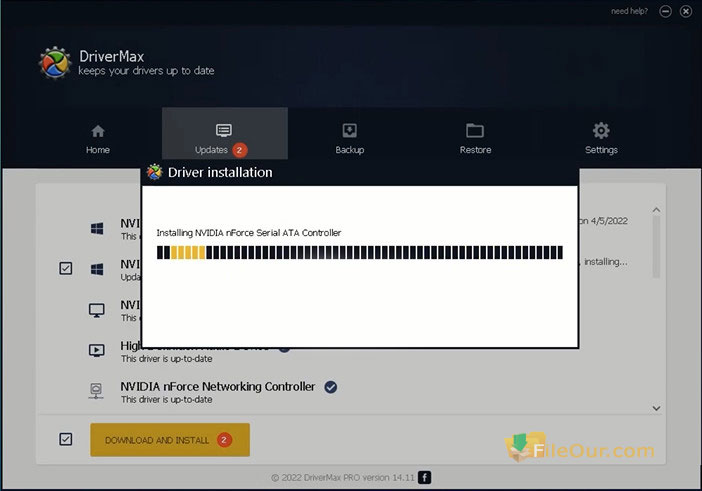702x491 pixels.
Task: Click the scroll up arrow of driver list
Action: 656,209
